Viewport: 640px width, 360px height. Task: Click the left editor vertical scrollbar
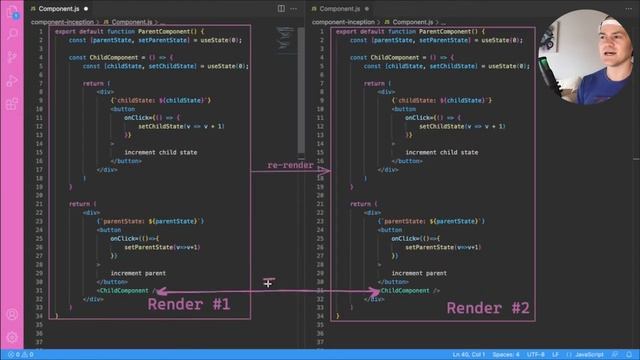click(x=301, y=91)
